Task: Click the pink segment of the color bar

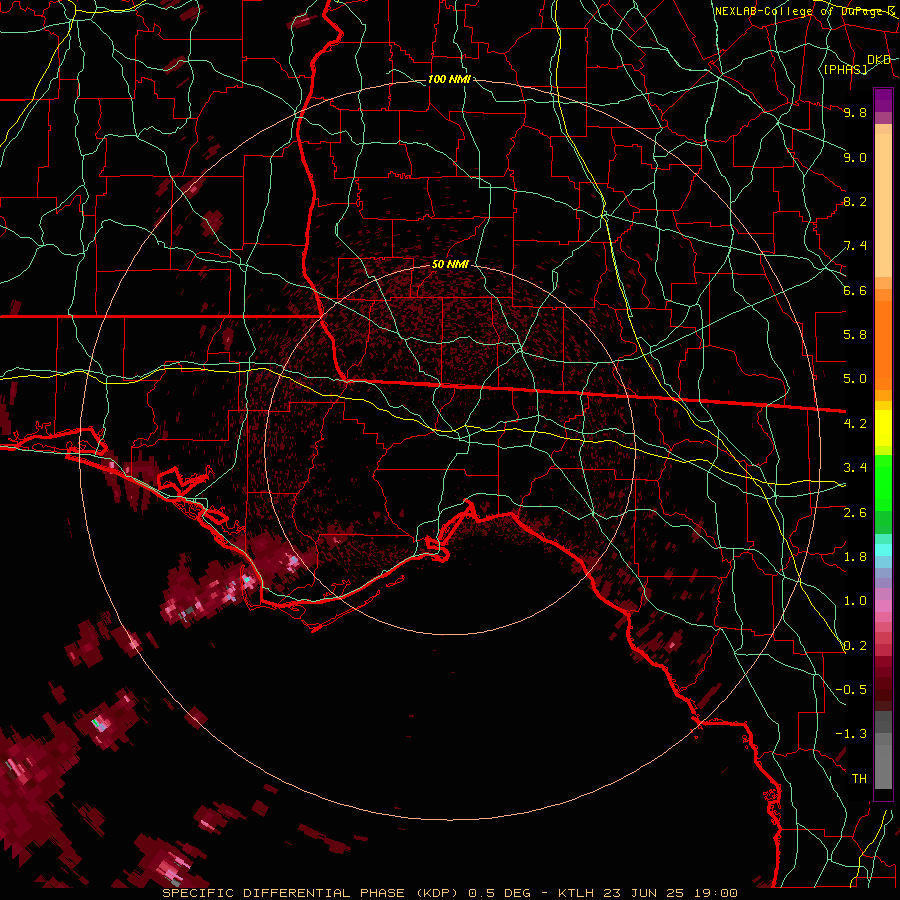Action: pyautogui.click(x=883, y=606)
